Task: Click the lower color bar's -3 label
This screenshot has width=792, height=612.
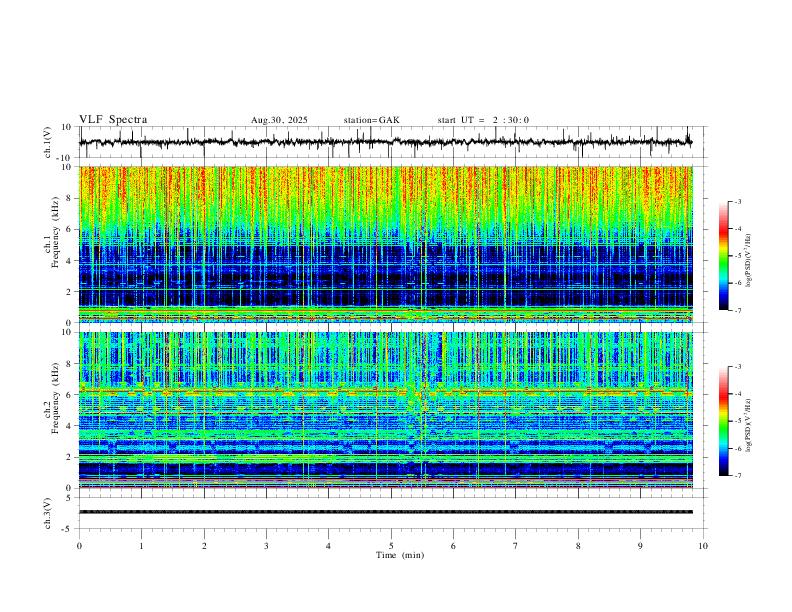Action: pos(738,367)
